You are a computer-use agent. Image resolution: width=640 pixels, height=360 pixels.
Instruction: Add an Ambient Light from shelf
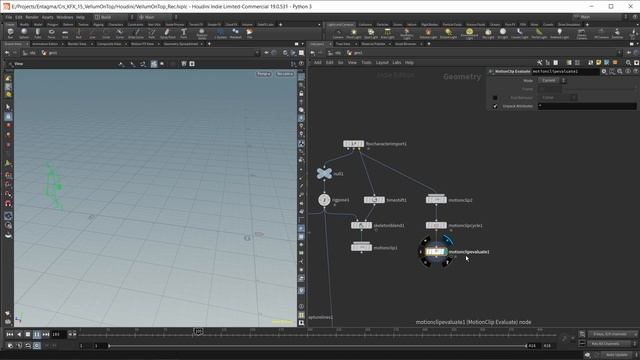[560, 33]
